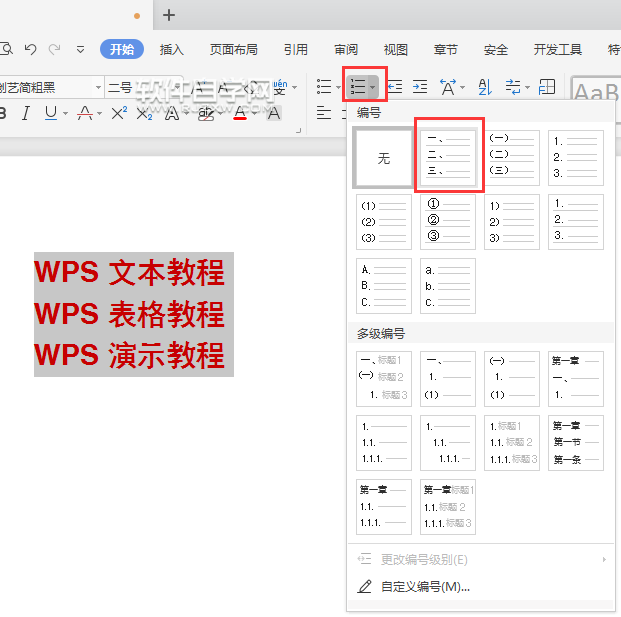
Task: Open 更改编号级别(E) submenu
Action: [x=481, y=560]
